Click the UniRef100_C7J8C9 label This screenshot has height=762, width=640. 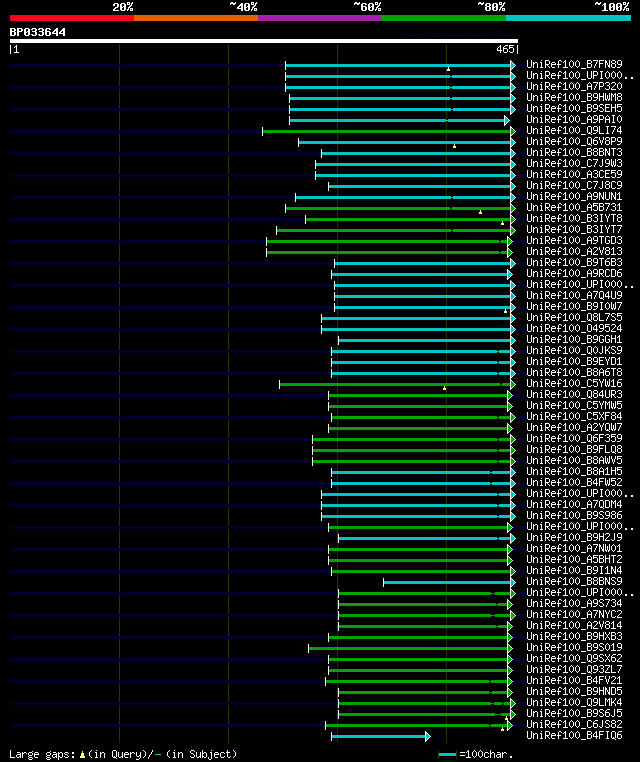(574, 185)
